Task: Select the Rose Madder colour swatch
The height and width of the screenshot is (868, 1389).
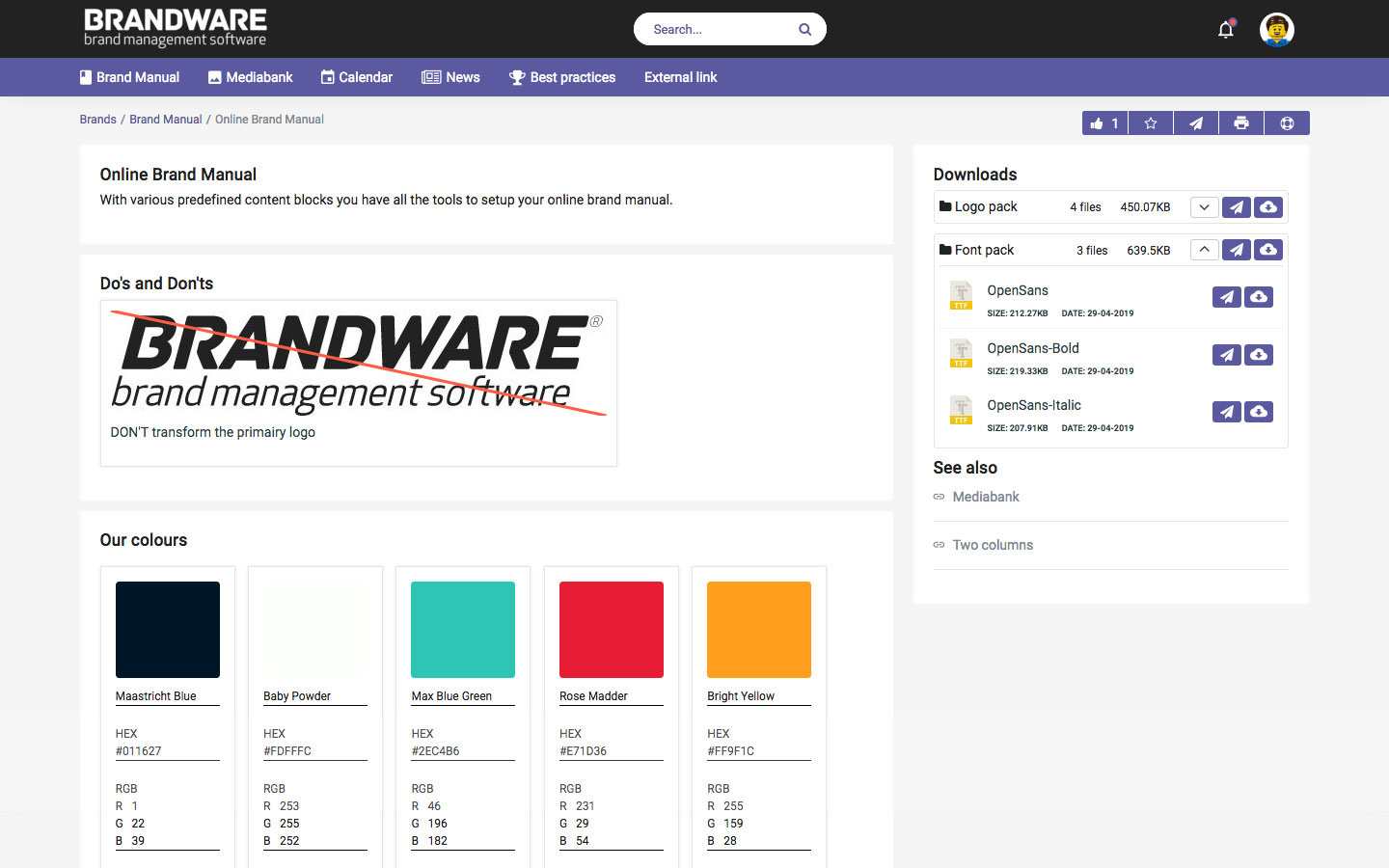Action: tap(612, 630)
